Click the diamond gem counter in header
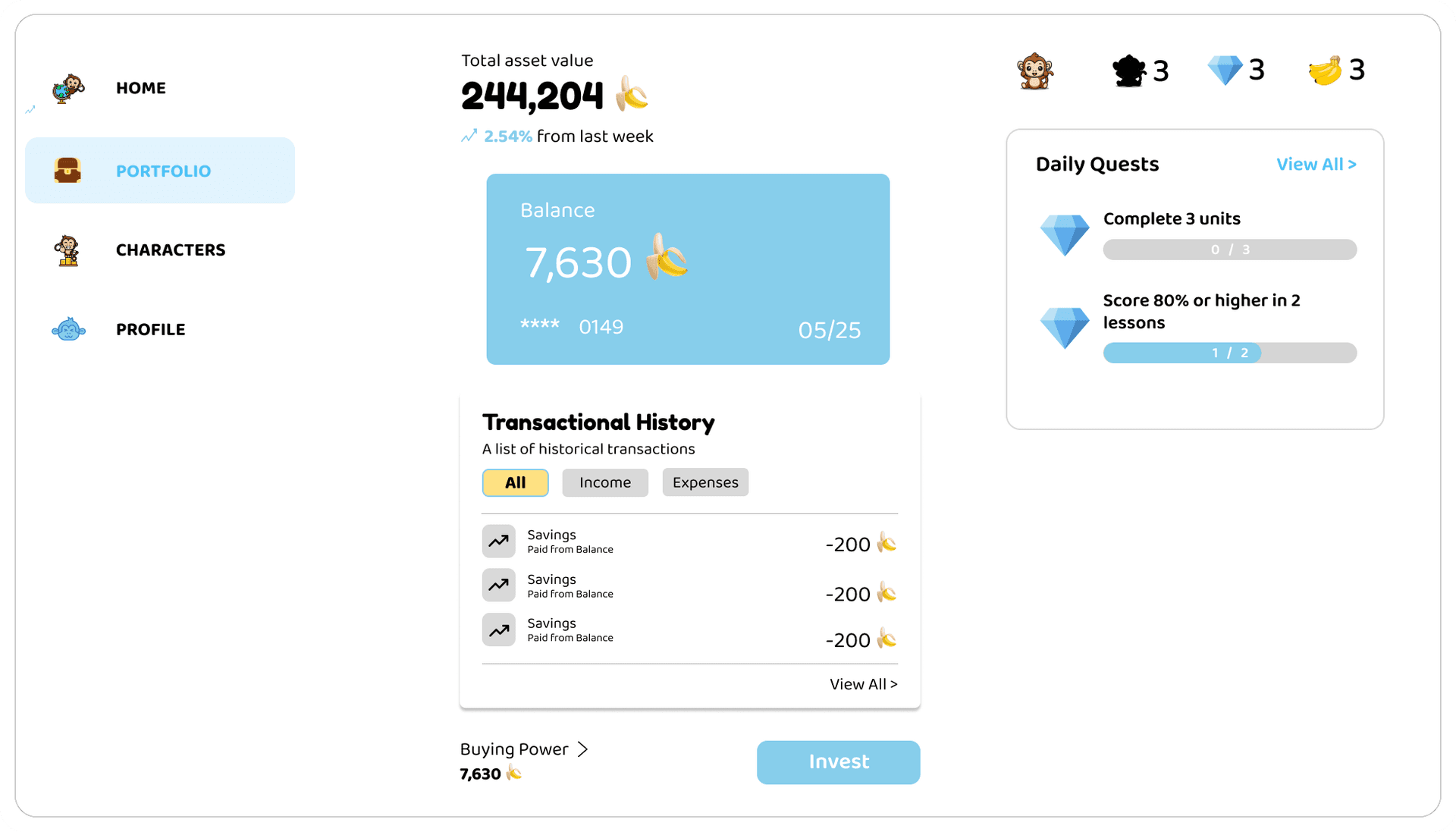Image resolution: width=1456 pixels, height=832 pixels. (1225, 71)
